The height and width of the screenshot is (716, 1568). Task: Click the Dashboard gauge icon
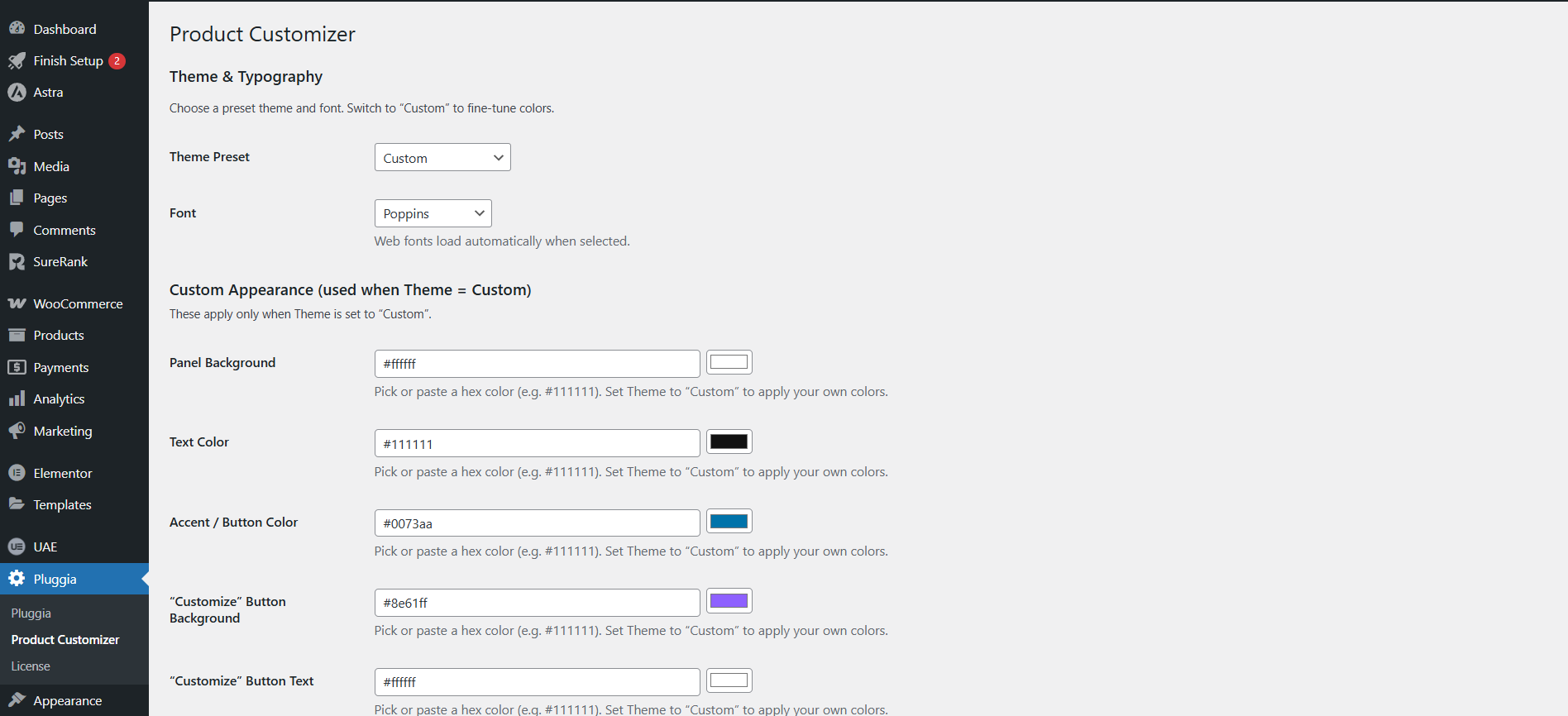coord(17,29)
